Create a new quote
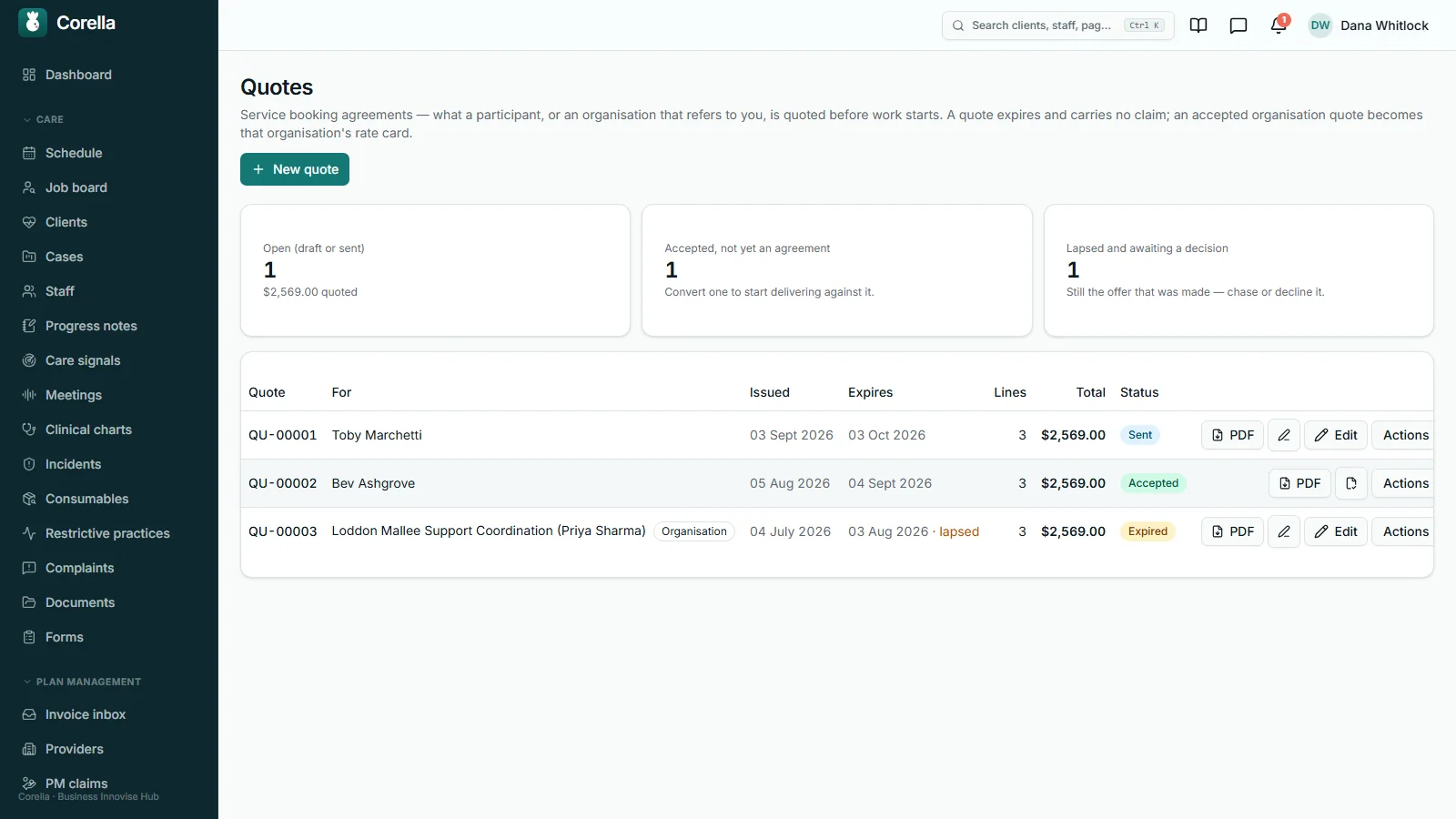This screenshot has width=1456, height=819. (295, 169)
